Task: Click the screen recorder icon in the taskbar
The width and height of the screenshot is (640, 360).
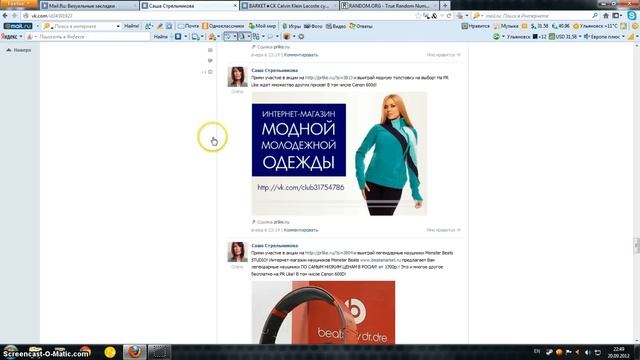Action: point(159,352)
